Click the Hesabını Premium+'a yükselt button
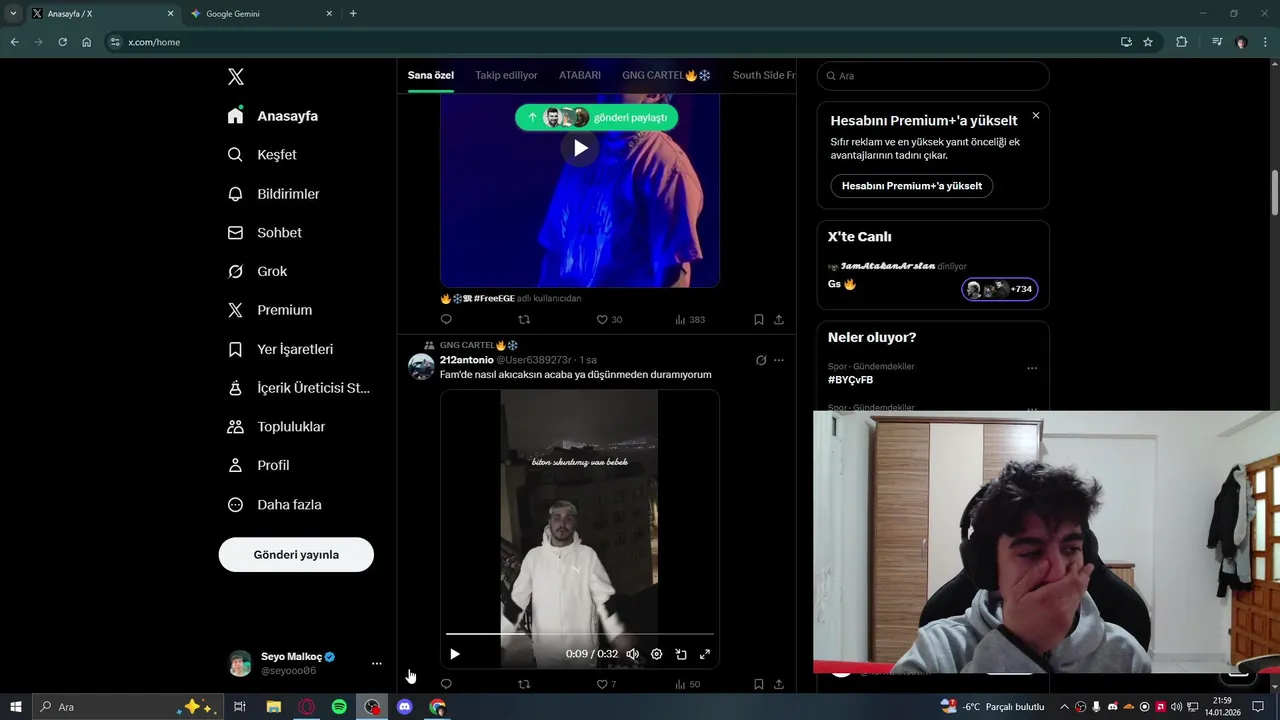The image size is (1280, 720). click(912, 186)
